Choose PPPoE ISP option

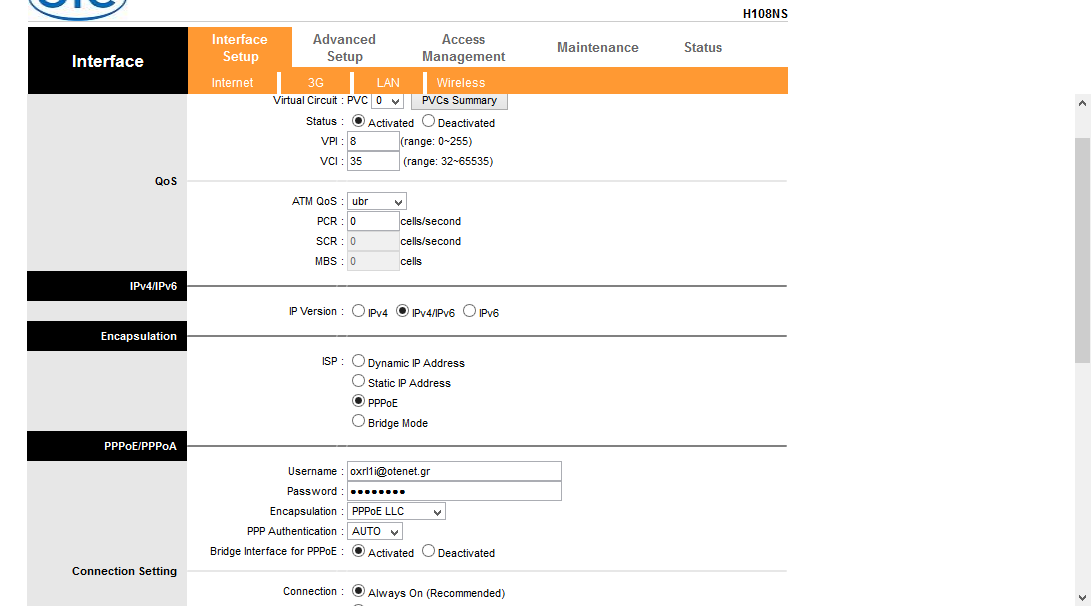358,401
